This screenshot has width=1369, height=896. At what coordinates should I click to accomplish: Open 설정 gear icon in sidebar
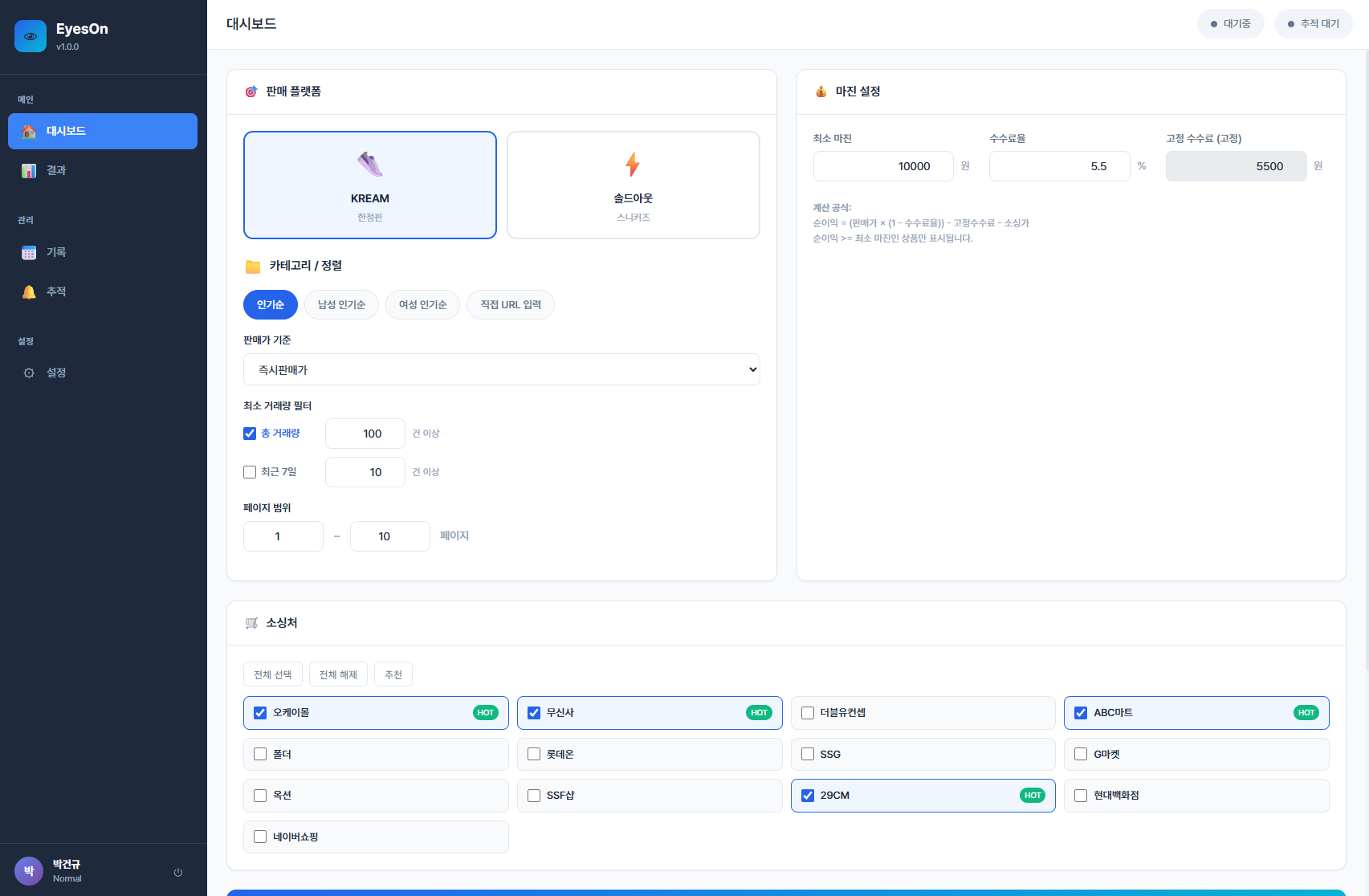(29, 373)
